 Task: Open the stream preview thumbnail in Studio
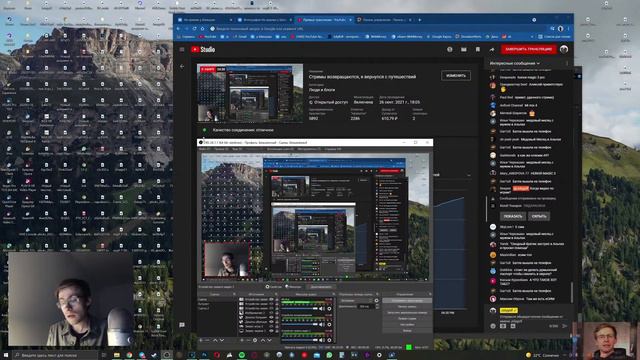coord(250,93)
